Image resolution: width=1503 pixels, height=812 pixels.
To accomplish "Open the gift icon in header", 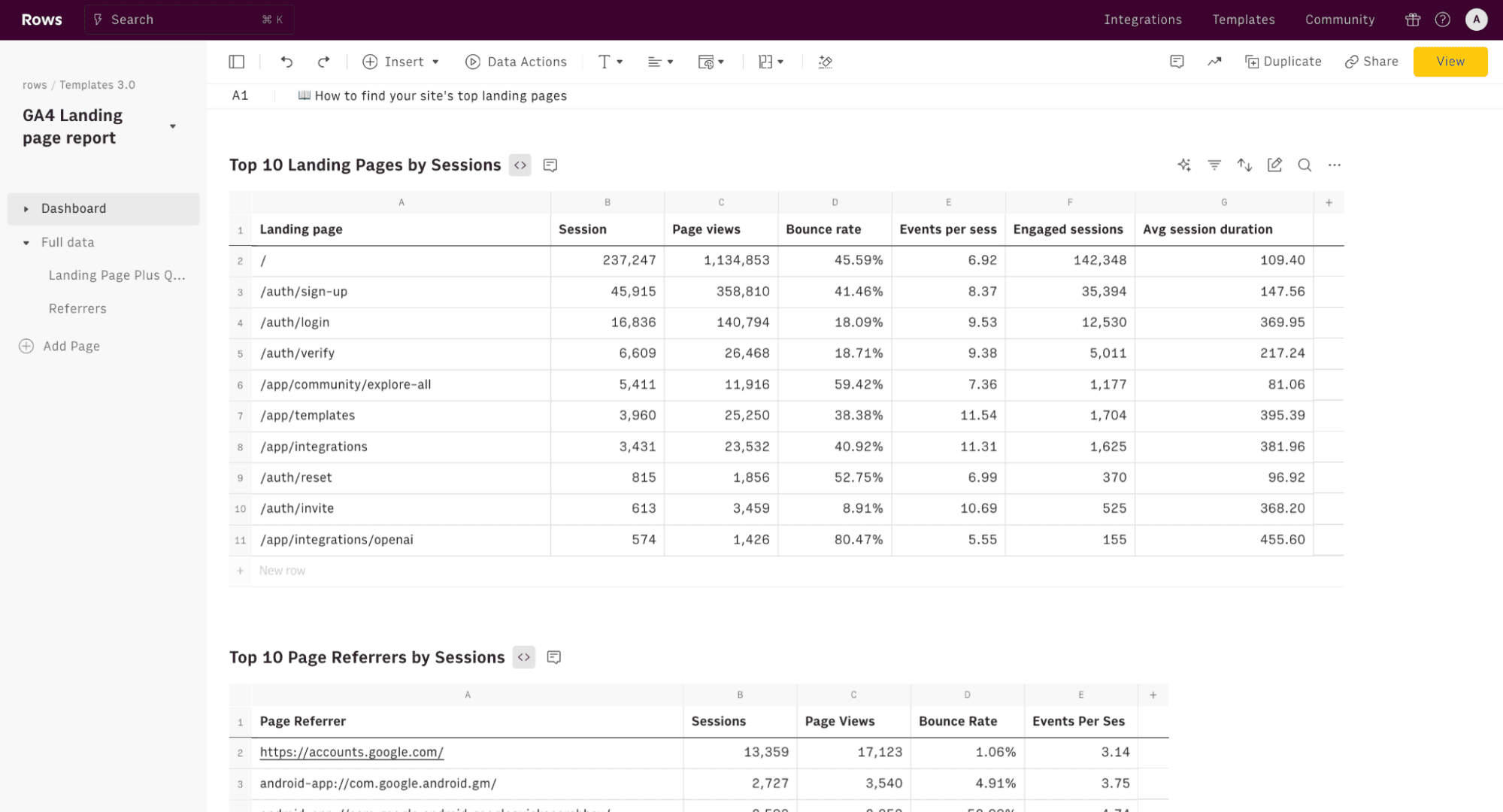I will click(1413, 20).
